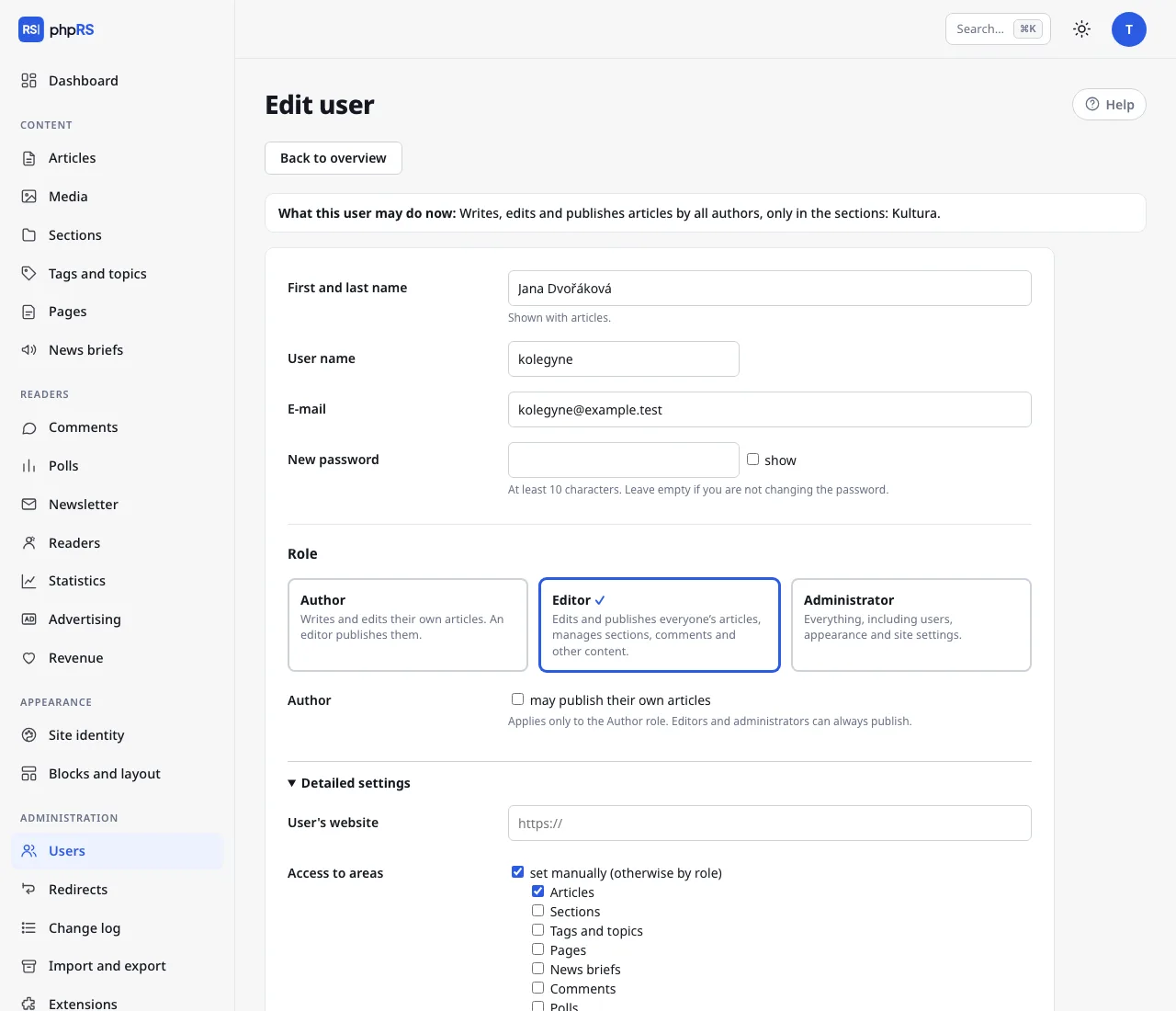Click the Media image icon

pyautogui.click(x=29, y=197)
